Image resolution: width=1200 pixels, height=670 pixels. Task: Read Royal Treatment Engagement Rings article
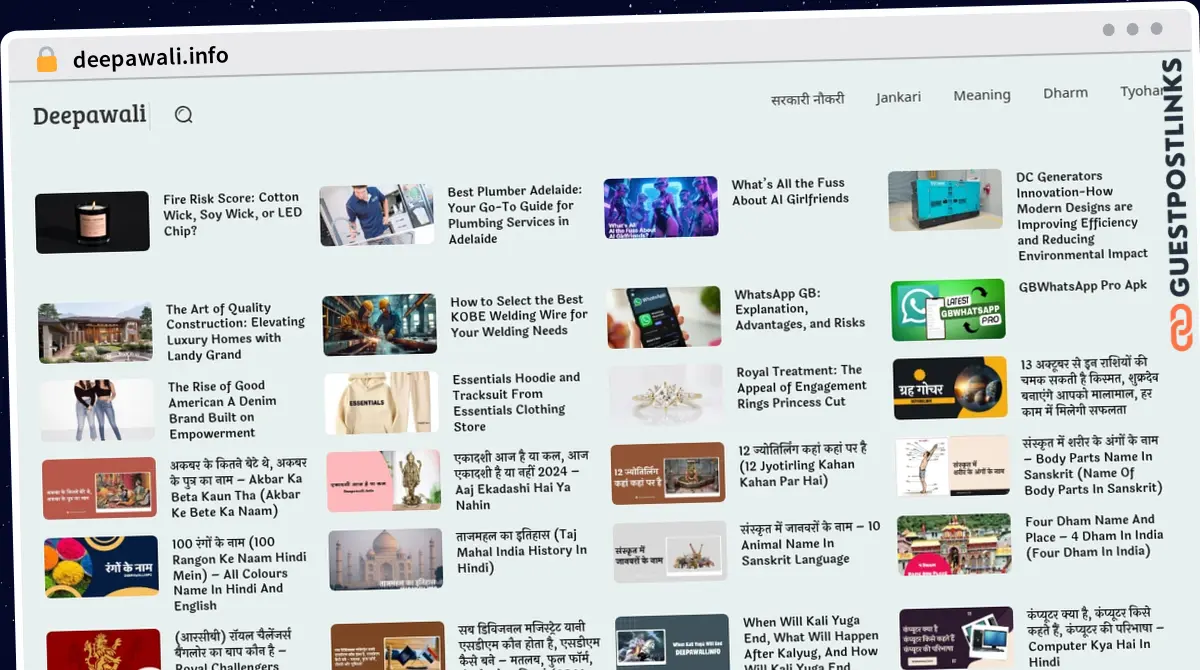coord(802,386)
